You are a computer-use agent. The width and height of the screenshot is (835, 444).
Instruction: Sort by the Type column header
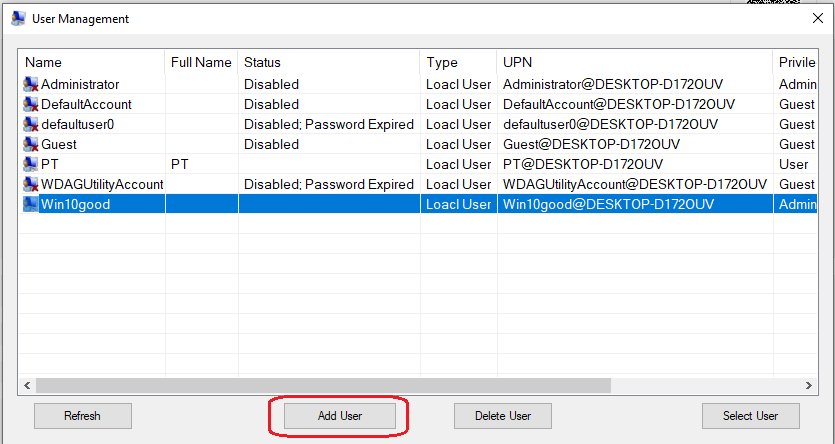[x=457, y=62]
